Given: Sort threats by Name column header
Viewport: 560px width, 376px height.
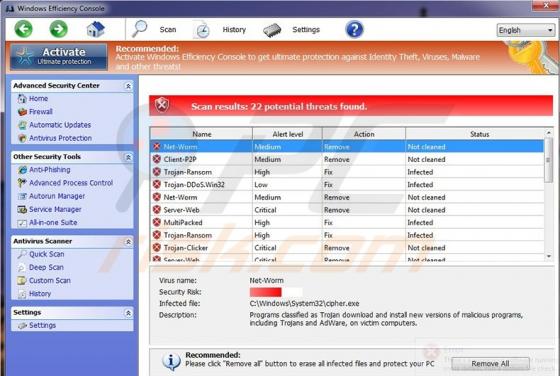Looking at the screenshot, I should [x=201, y=134].
